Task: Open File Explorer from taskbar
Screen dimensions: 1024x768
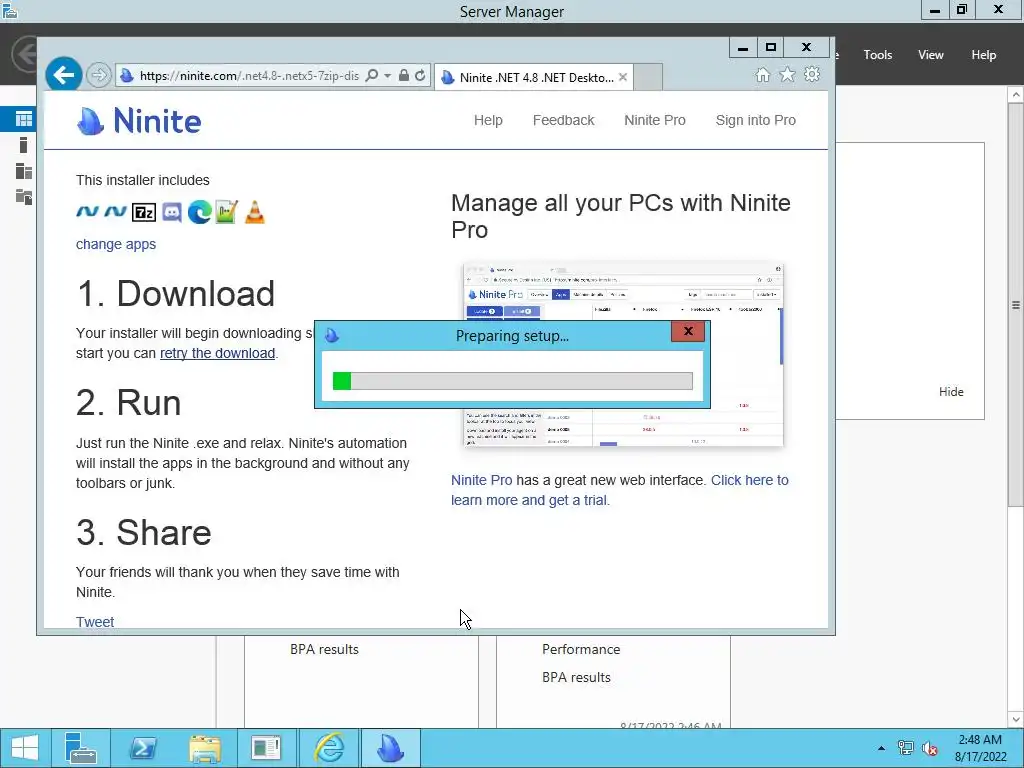Action: point(204,748)
